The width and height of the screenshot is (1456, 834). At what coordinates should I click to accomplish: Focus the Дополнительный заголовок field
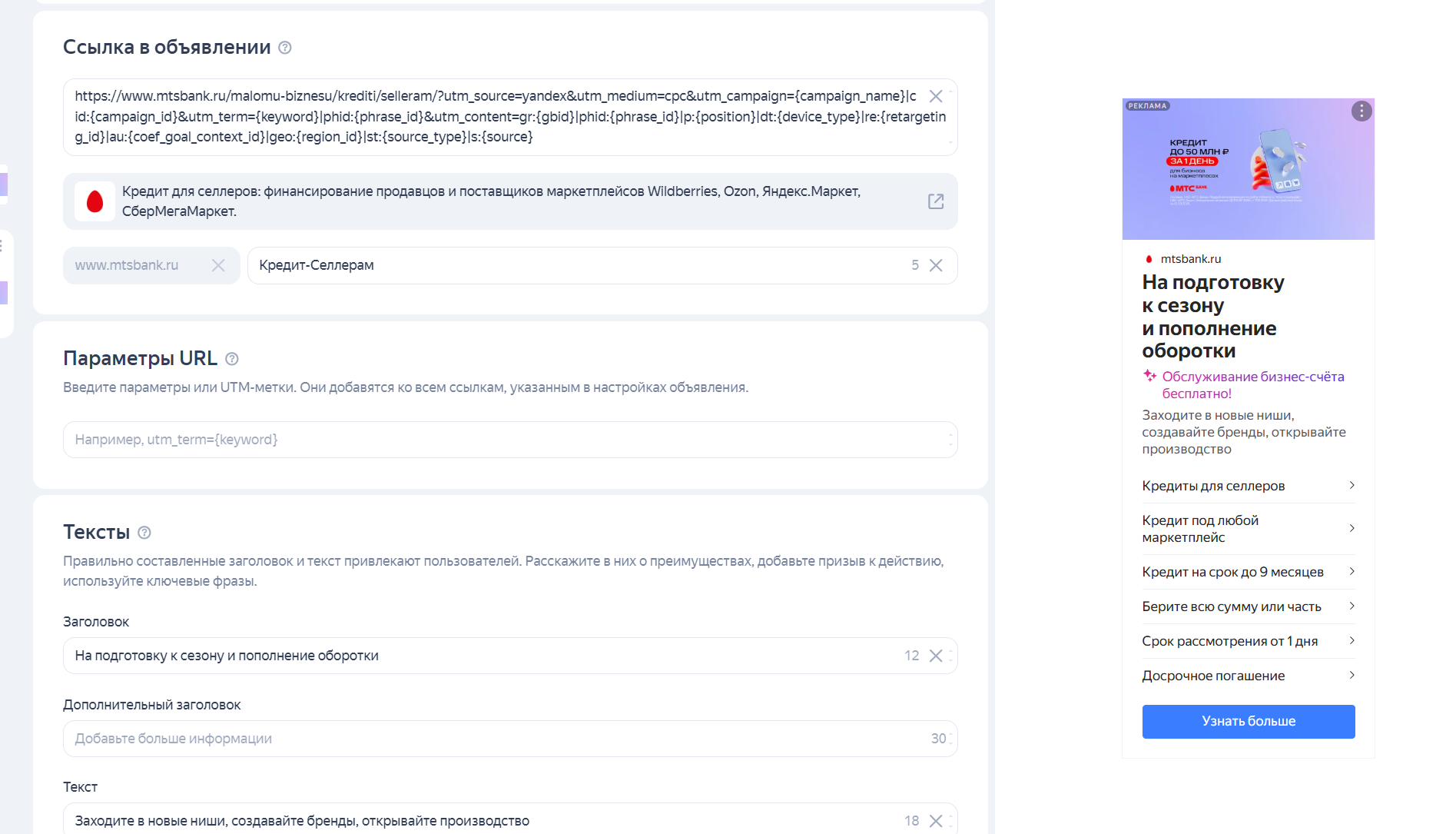point(510,739)
